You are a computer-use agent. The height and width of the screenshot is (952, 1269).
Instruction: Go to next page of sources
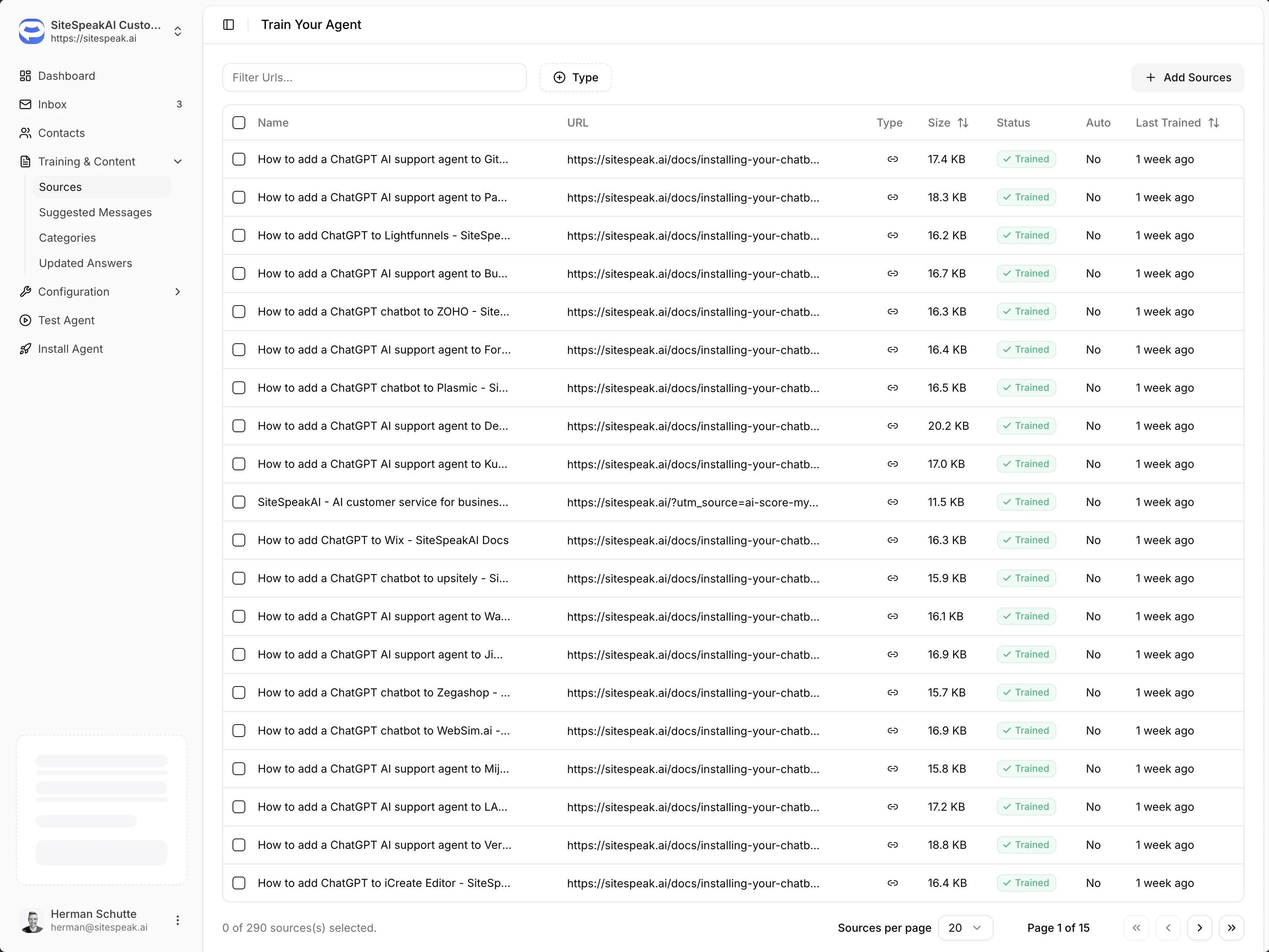coord(1199,928)
